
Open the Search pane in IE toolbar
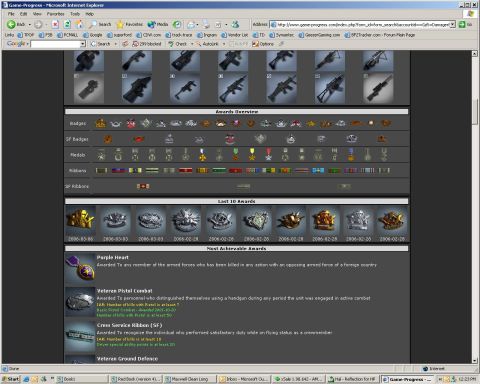pyautogui.click(x=100, y=24)
